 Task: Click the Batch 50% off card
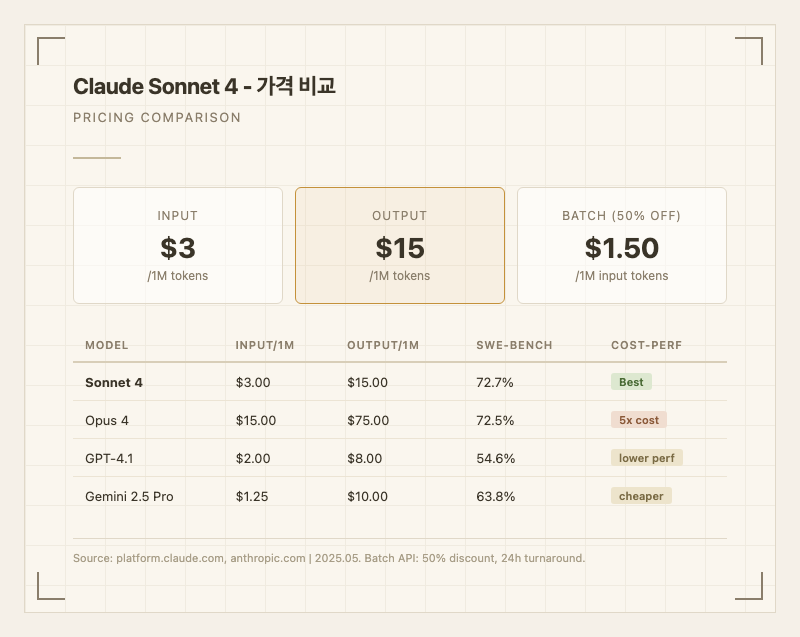621,245
